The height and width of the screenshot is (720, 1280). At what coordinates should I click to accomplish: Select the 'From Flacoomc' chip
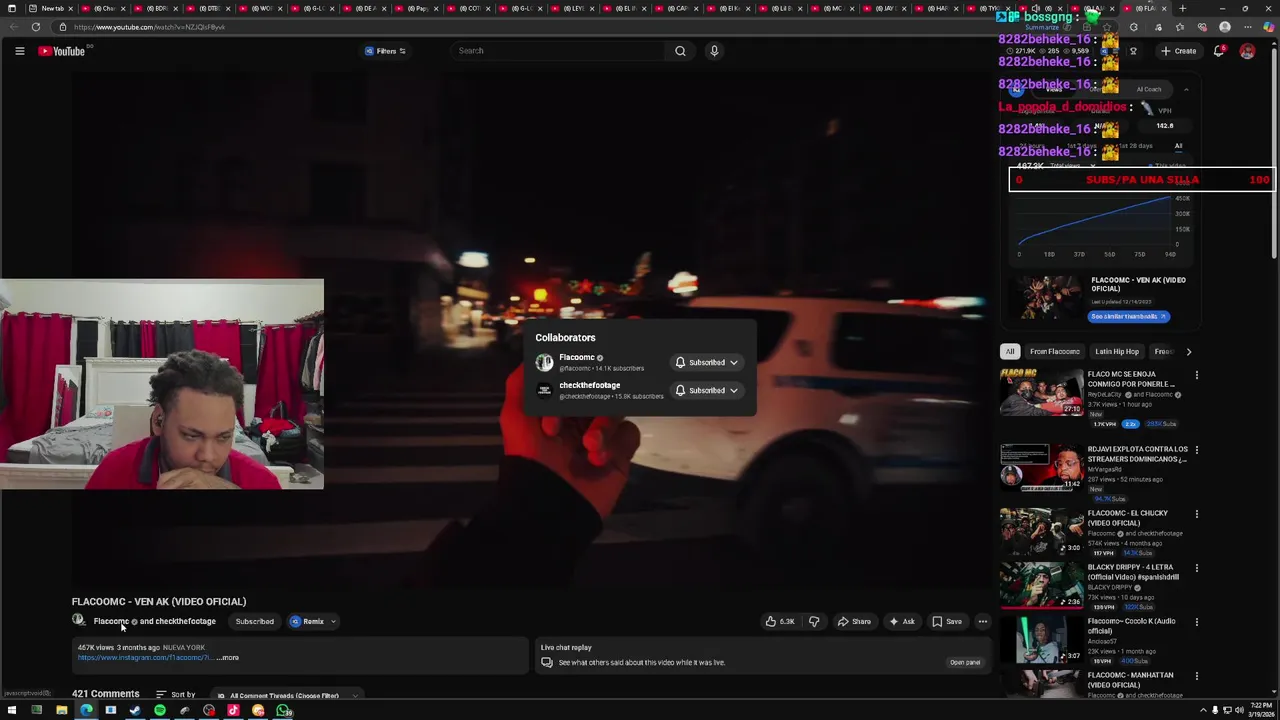(x=1055, y=352)
